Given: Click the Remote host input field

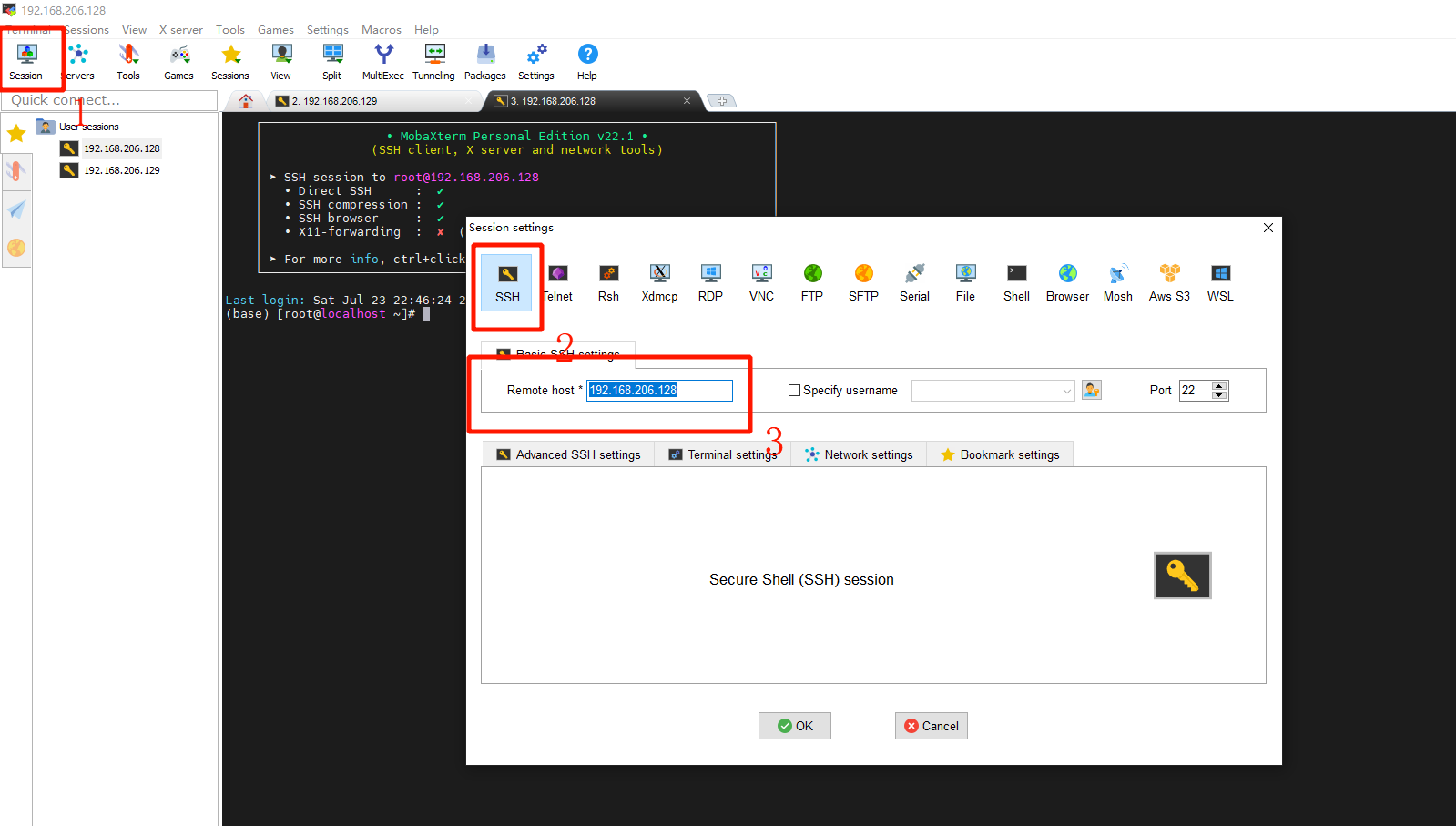Looking at the screenshot, I should pos(659,391).
